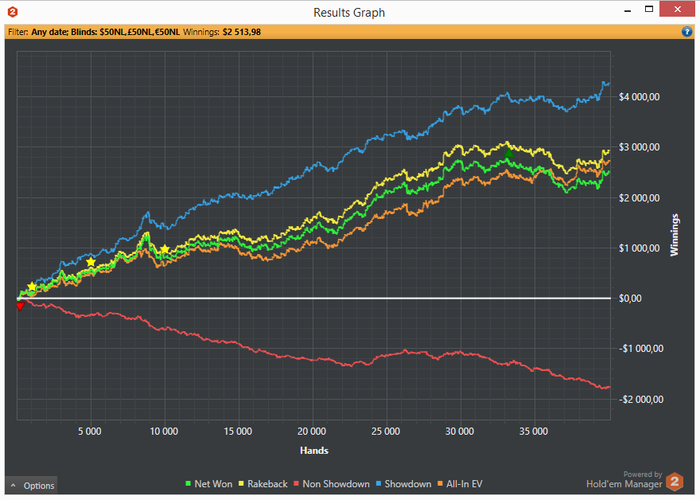Click the $0,00 axis label
This screenshot has width=700, height=500.
tap(630, 298)
